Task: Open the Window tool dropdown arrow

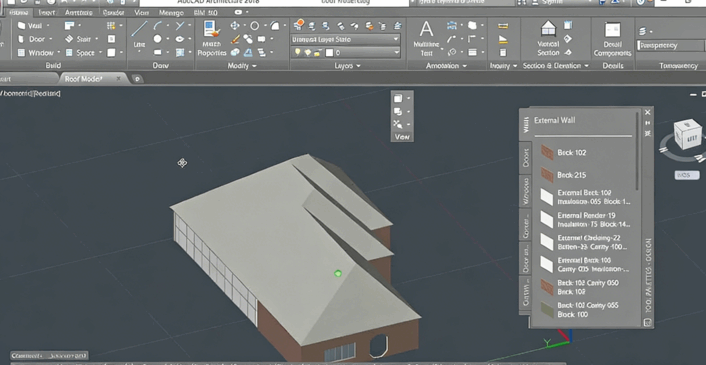Action: click(x=58, y=53)
